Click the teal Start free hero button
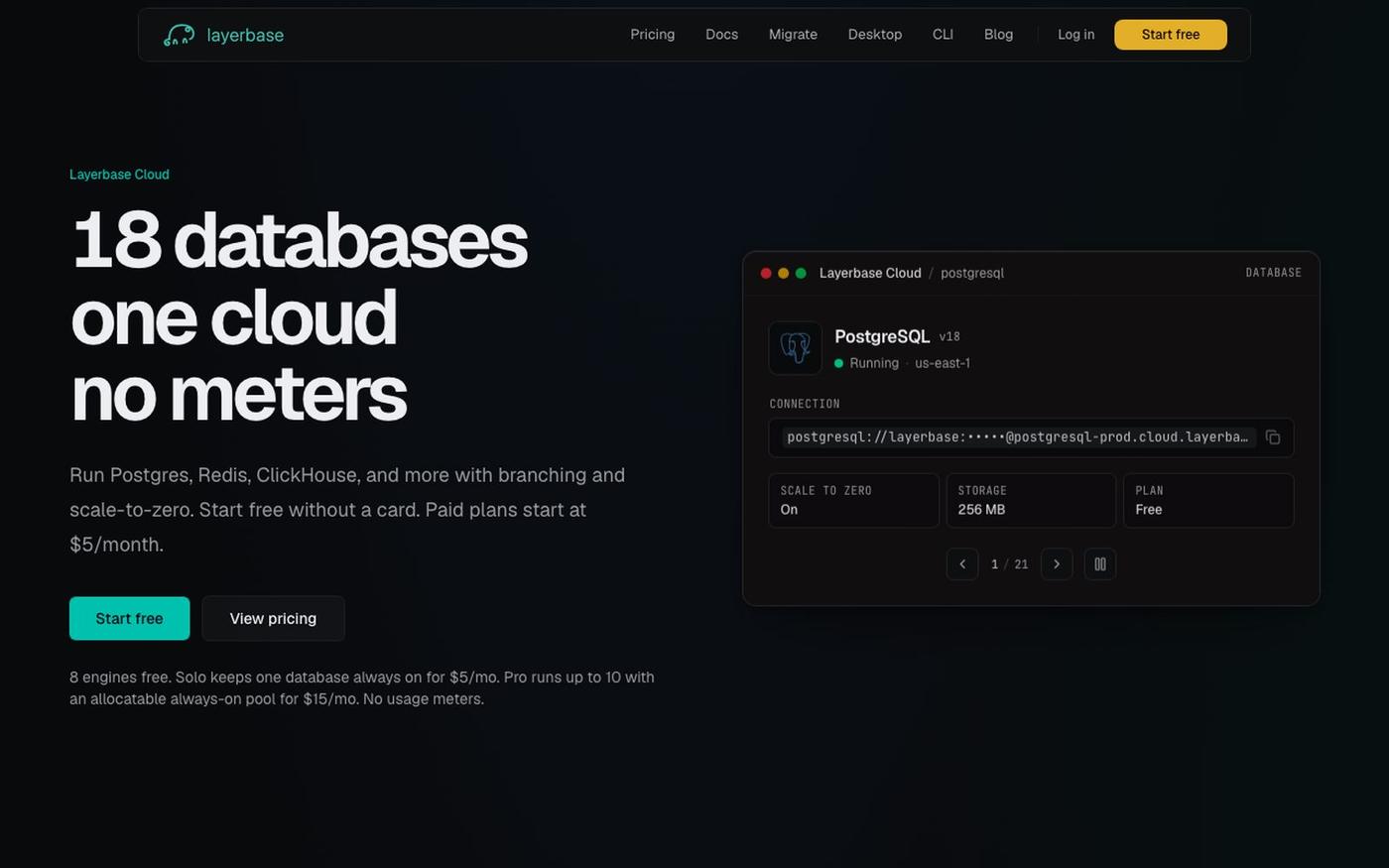Viewport: 1389px width, 868px height. 130,618
